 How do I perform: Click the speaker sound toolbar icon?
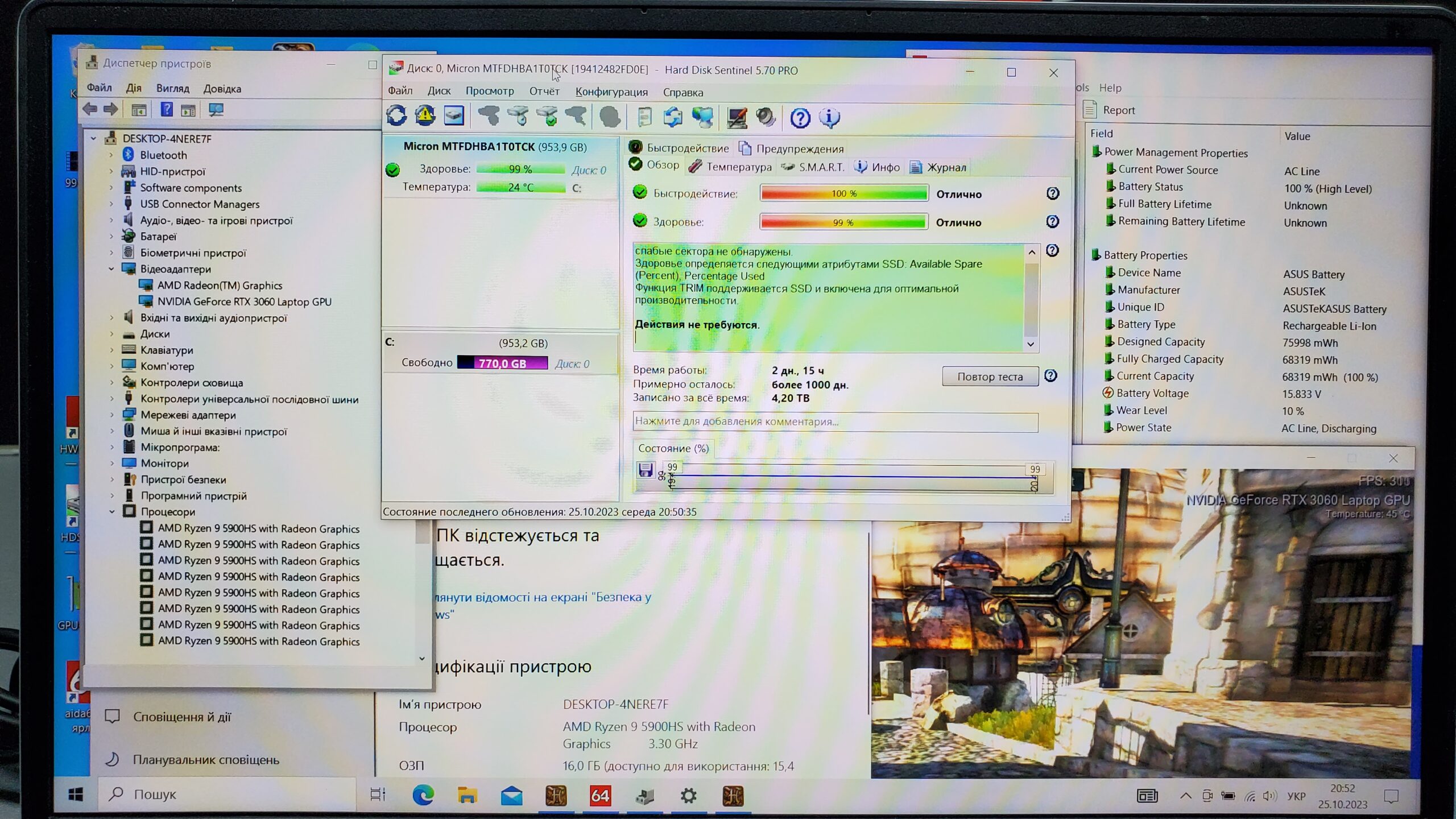766,118
